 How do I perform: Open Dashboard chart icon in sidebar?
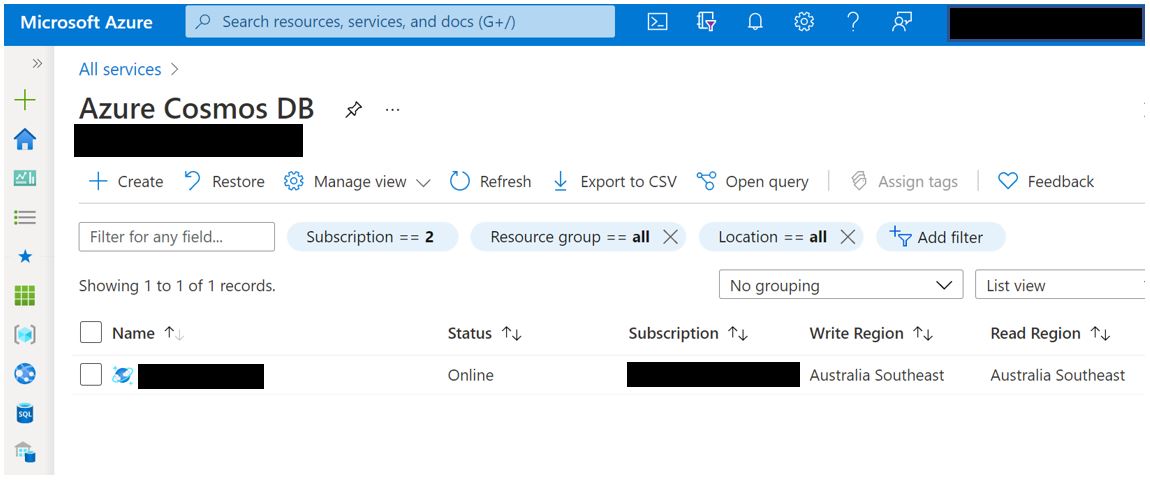[25, 178]
